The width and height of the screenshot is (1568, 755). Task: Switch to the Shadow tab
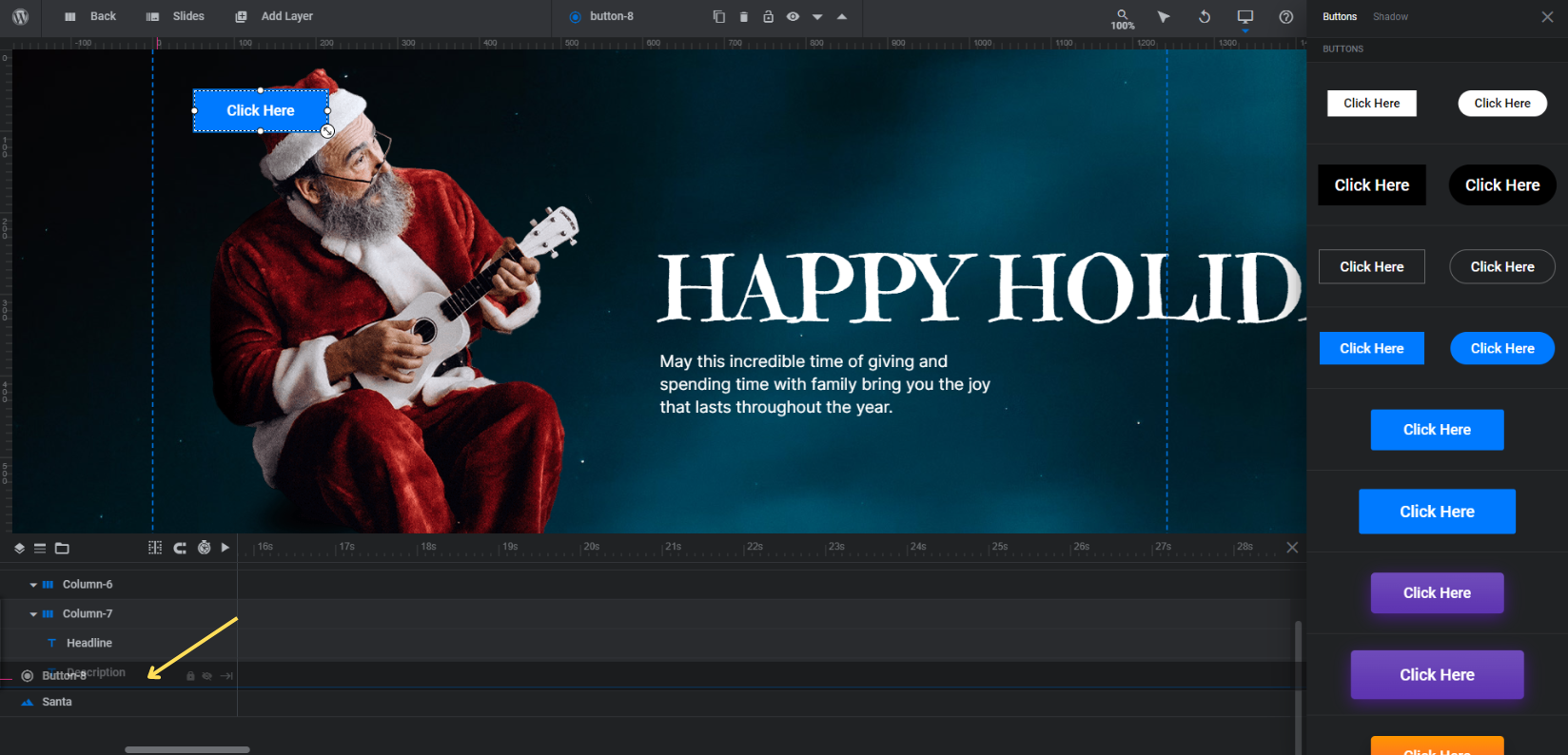[x=1390, y=17]
